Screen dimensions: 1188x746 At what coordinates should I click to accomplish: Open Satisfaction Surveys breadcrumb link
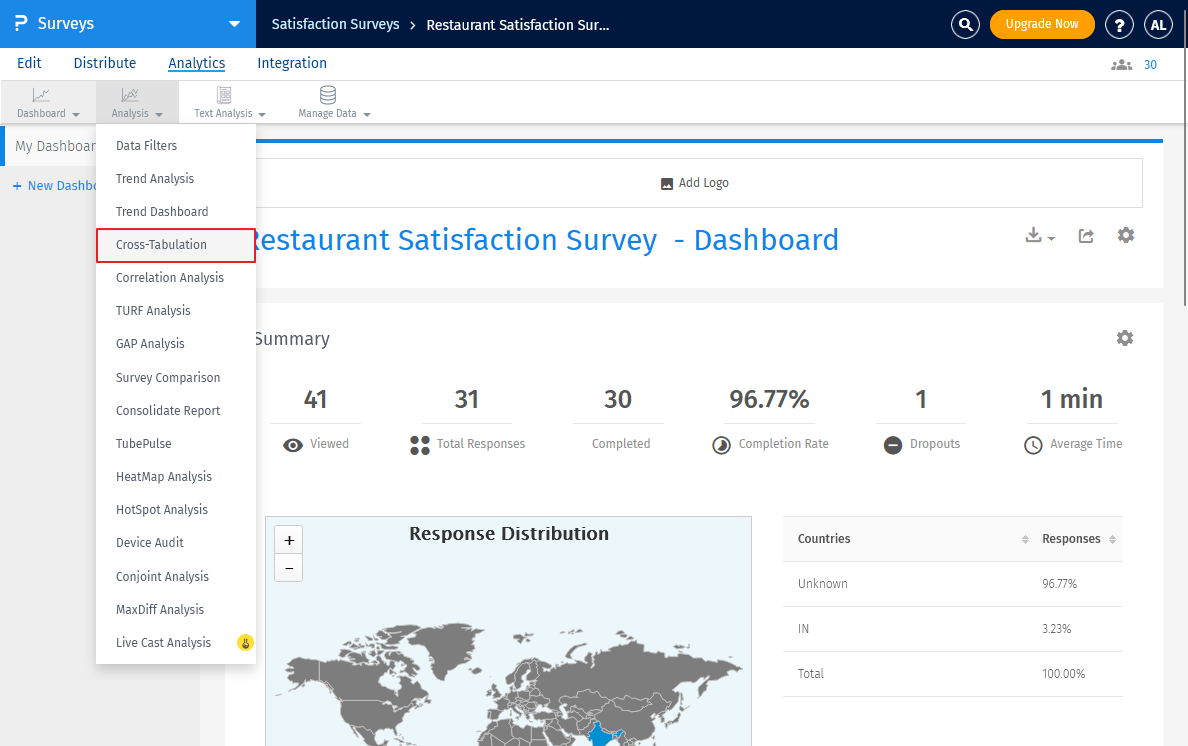point(335,25)
